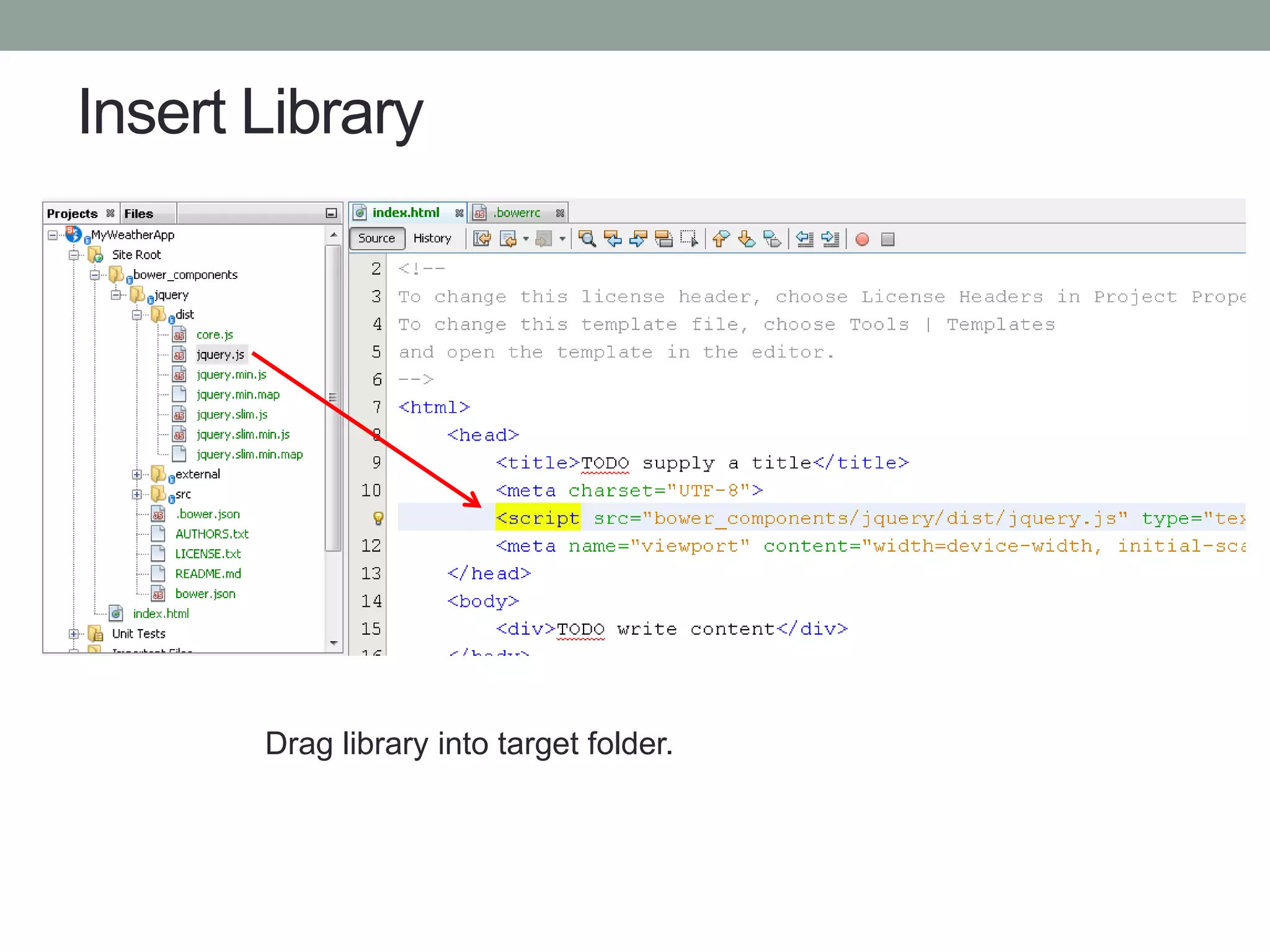The width and height of the screenshot is (1270, 952).
Task: Click the Last Edit location icon
Action: point(482,239)
